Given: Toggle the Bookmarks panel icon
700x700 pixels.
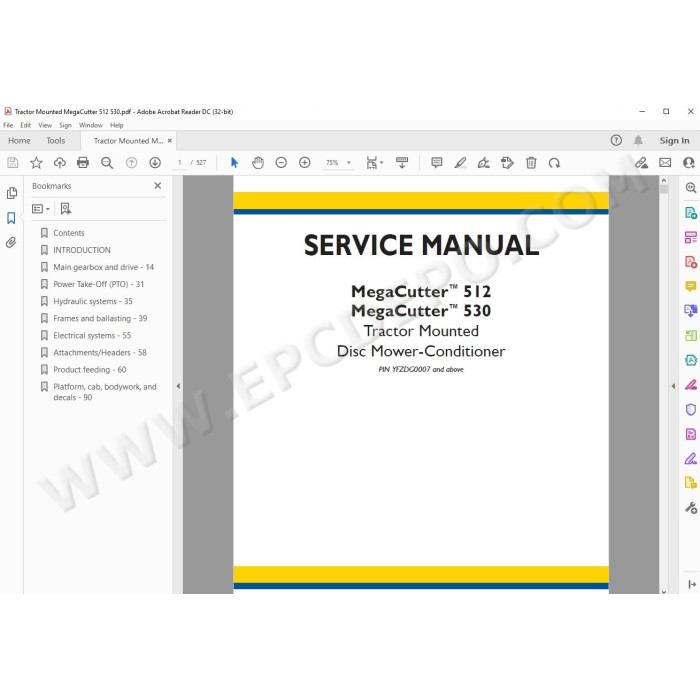Looking at the screenshot, I should coord(11,218).
